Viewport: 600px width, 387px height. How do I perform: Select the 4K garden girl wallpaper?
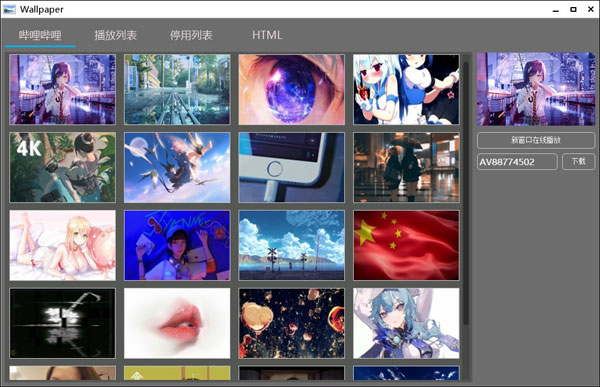point(62,167)
